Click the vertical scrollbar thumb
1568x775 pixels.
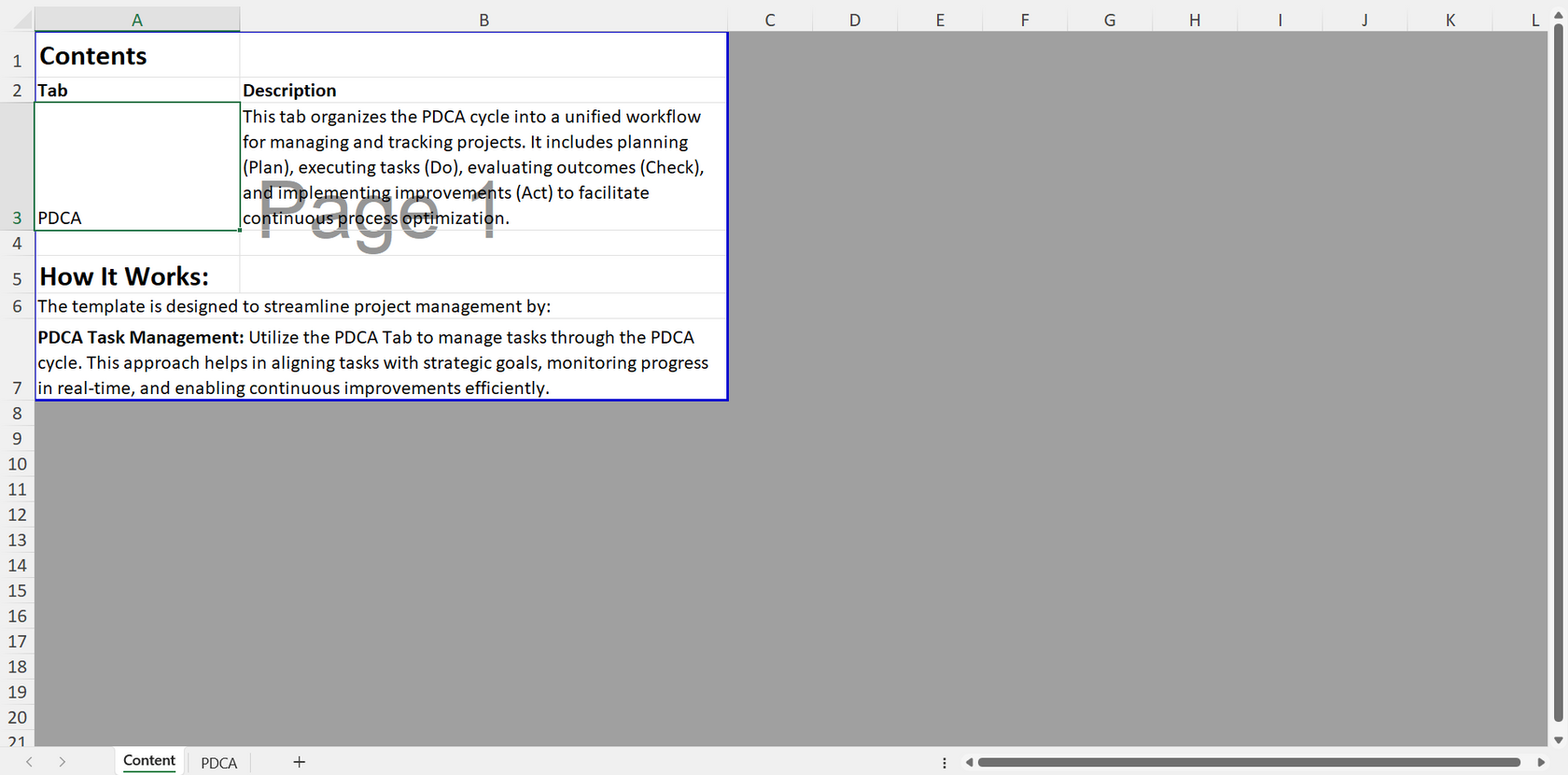[x=1558, y=373]
